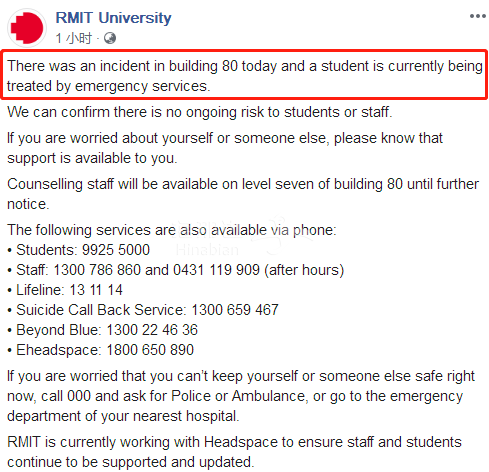
Task: Click the globe public privacy icon
Action: (x=110, y=38)
